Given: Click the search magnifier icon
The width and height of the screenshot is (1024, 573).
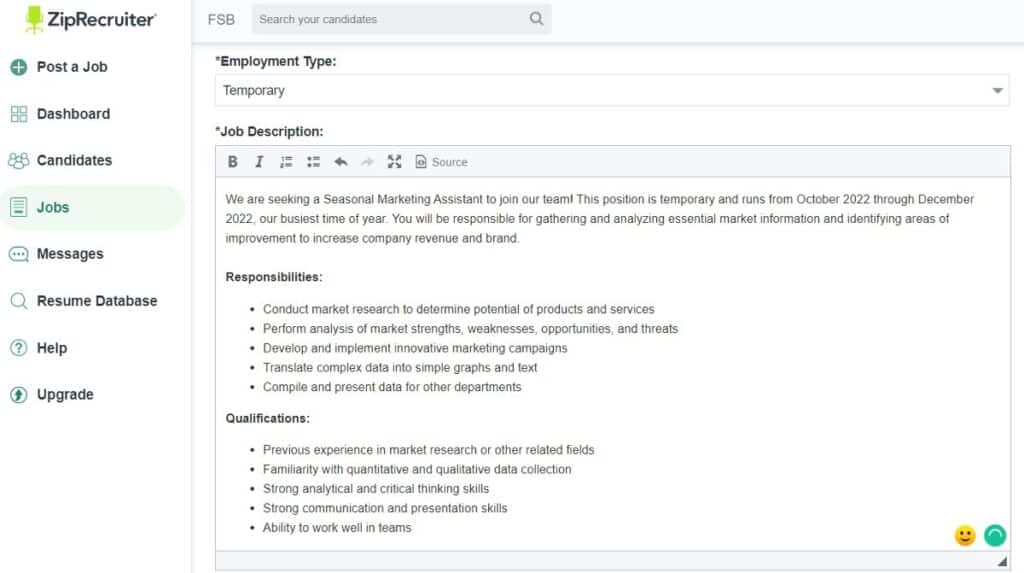Looking at the screenshot, I should [537, 19].
